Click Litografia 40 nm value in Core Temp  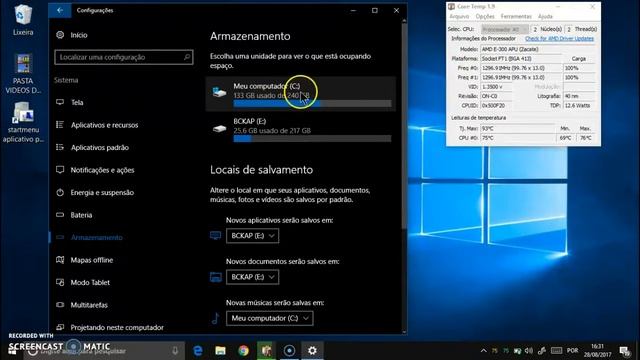(x=579, y=96)
